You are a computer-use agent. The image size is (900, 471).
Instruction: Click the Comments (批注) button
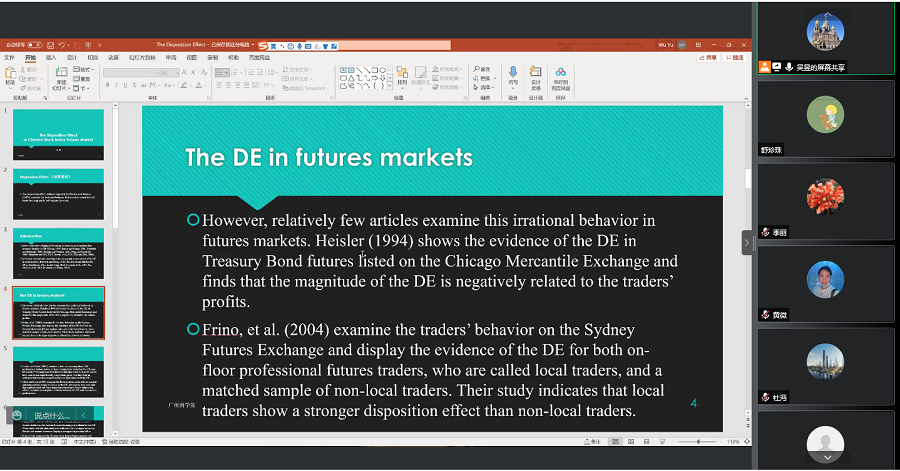point(737,58)
